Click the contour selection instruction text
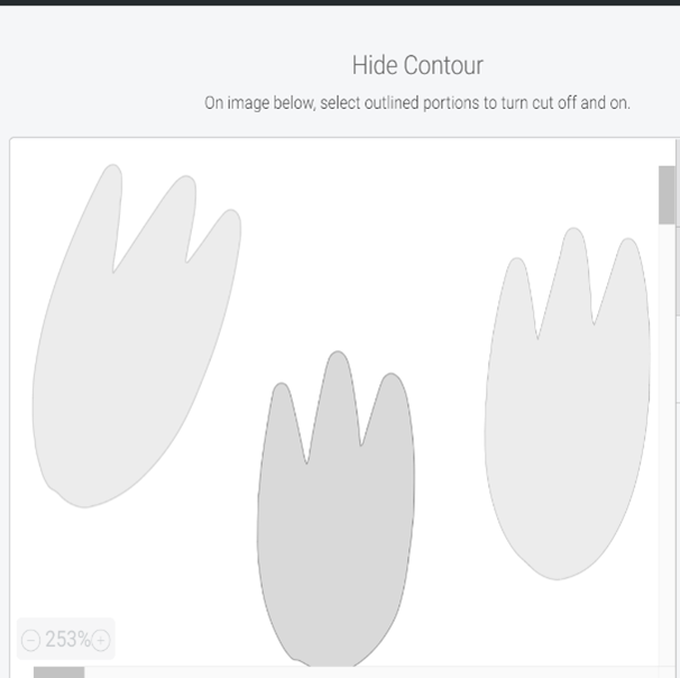The width and height of the screenshot is (680, 678). click(x=417, y=102)
